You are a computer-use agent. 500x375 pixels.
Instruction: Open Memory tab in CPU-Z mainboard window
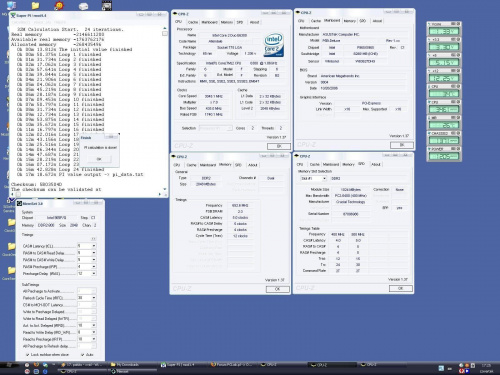click(349, 21)
